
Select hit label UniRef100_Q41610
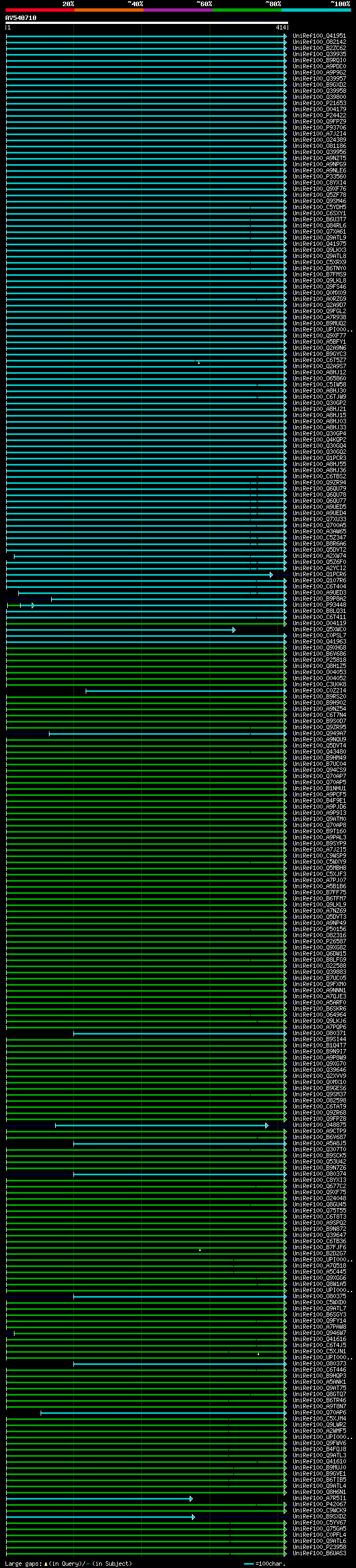click(319, 1461)
